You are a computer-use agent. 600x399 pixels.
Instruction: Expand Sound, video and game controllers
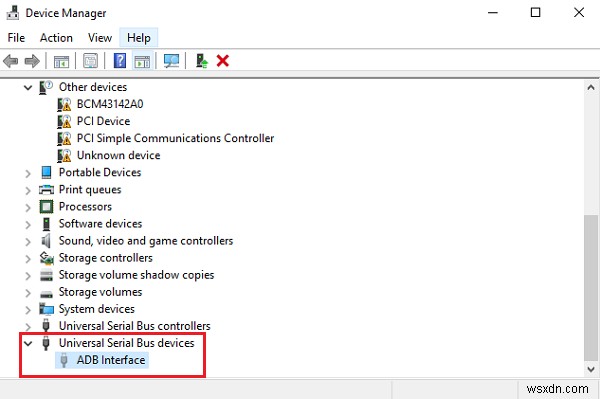28,242
